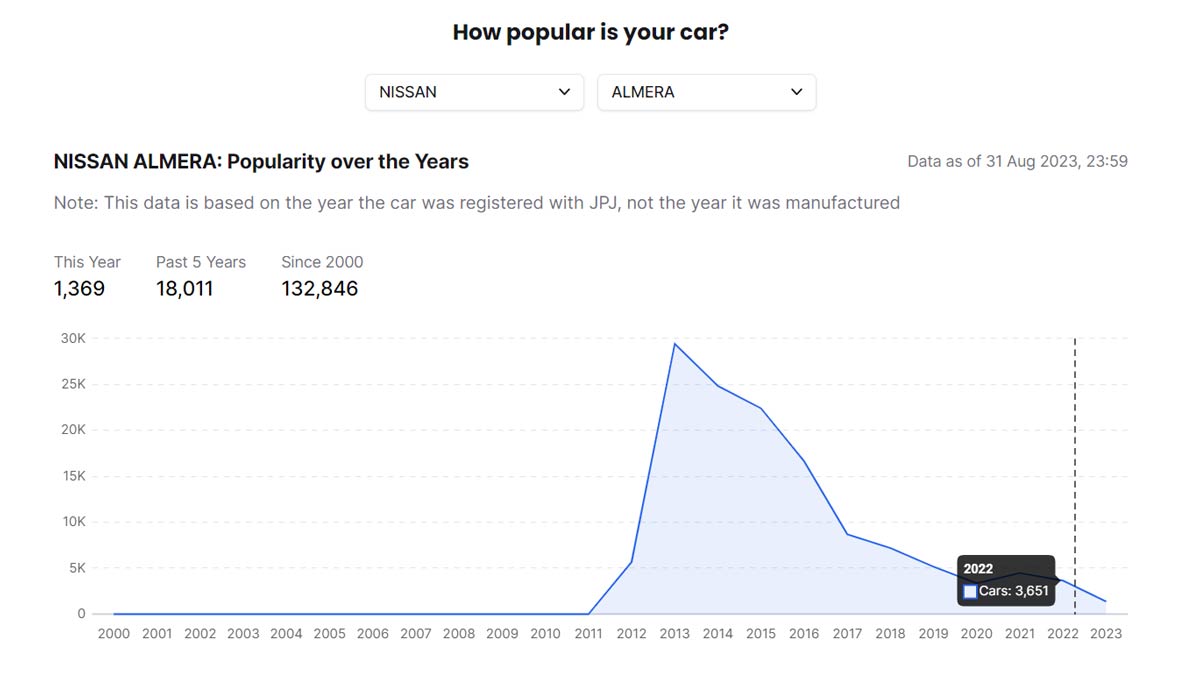
Task: Click the dashed vertical line marker
Action: [1075, 450]
